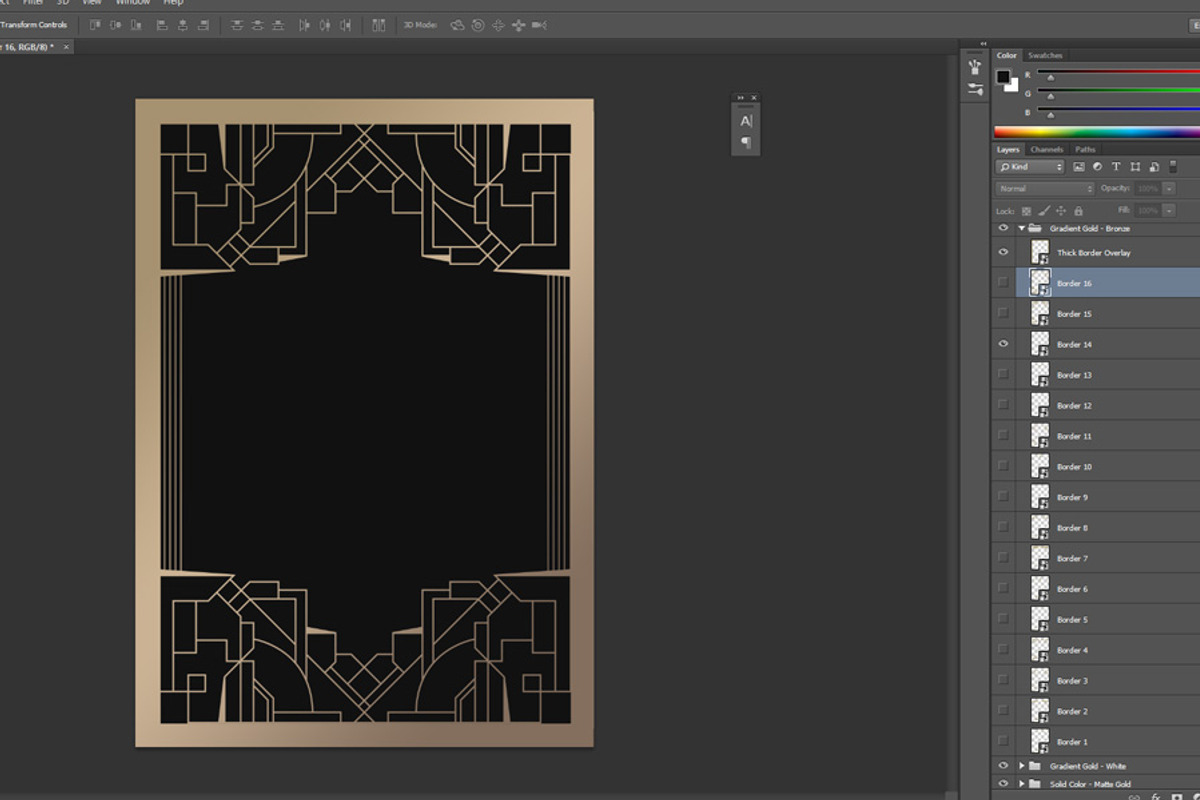Close the open document tab
Image resolution: width=1200 pixels, height=800 pixels.
pyautogui.click(x=67, y=47)
